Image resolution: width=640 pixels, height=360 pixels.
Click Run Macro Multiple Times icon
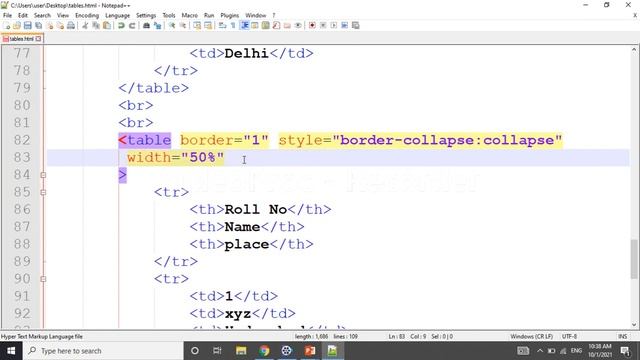(344, 26)
